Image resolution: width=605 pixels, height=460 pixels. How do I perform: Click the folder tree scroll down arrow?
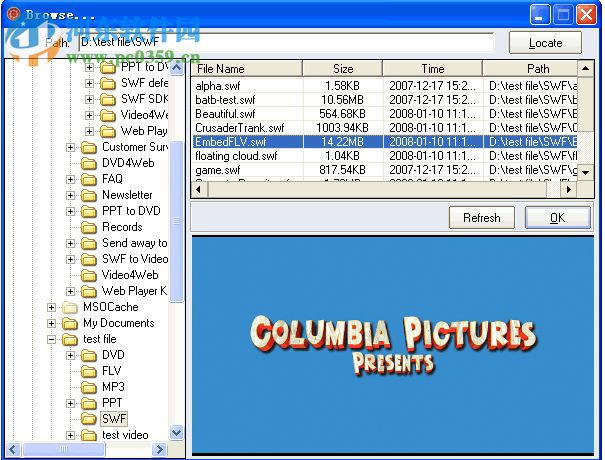(x=176, y=433)
